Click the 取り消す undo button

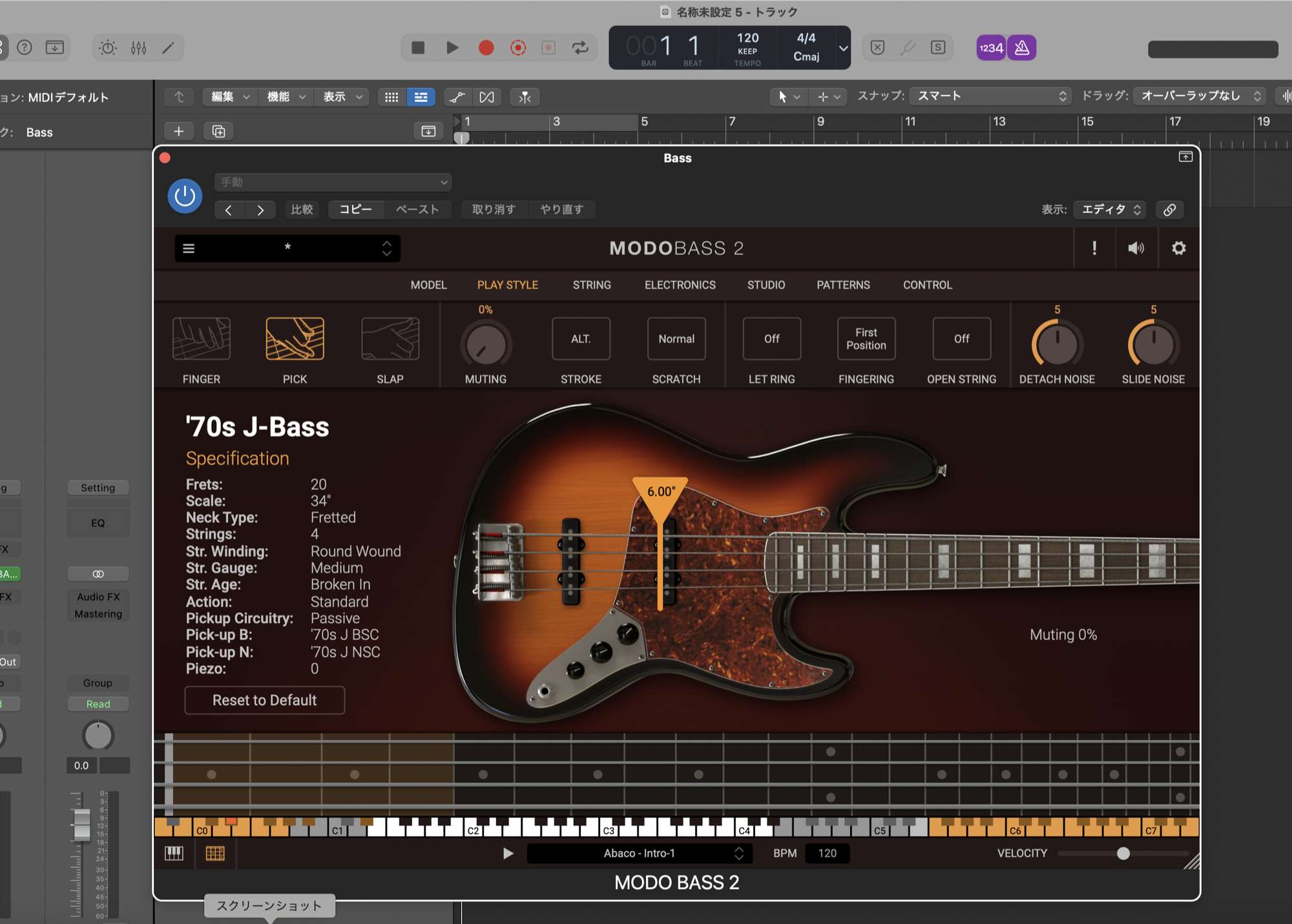coord(494,210)
